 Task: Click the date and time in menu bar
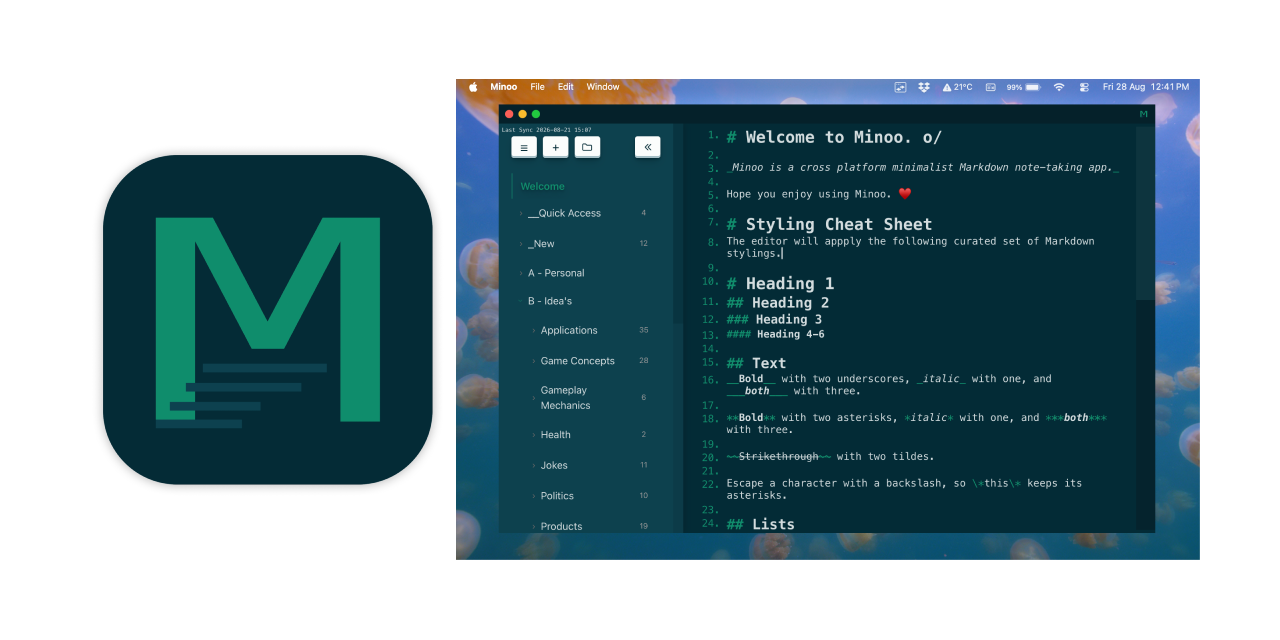tap(1146, 87)
